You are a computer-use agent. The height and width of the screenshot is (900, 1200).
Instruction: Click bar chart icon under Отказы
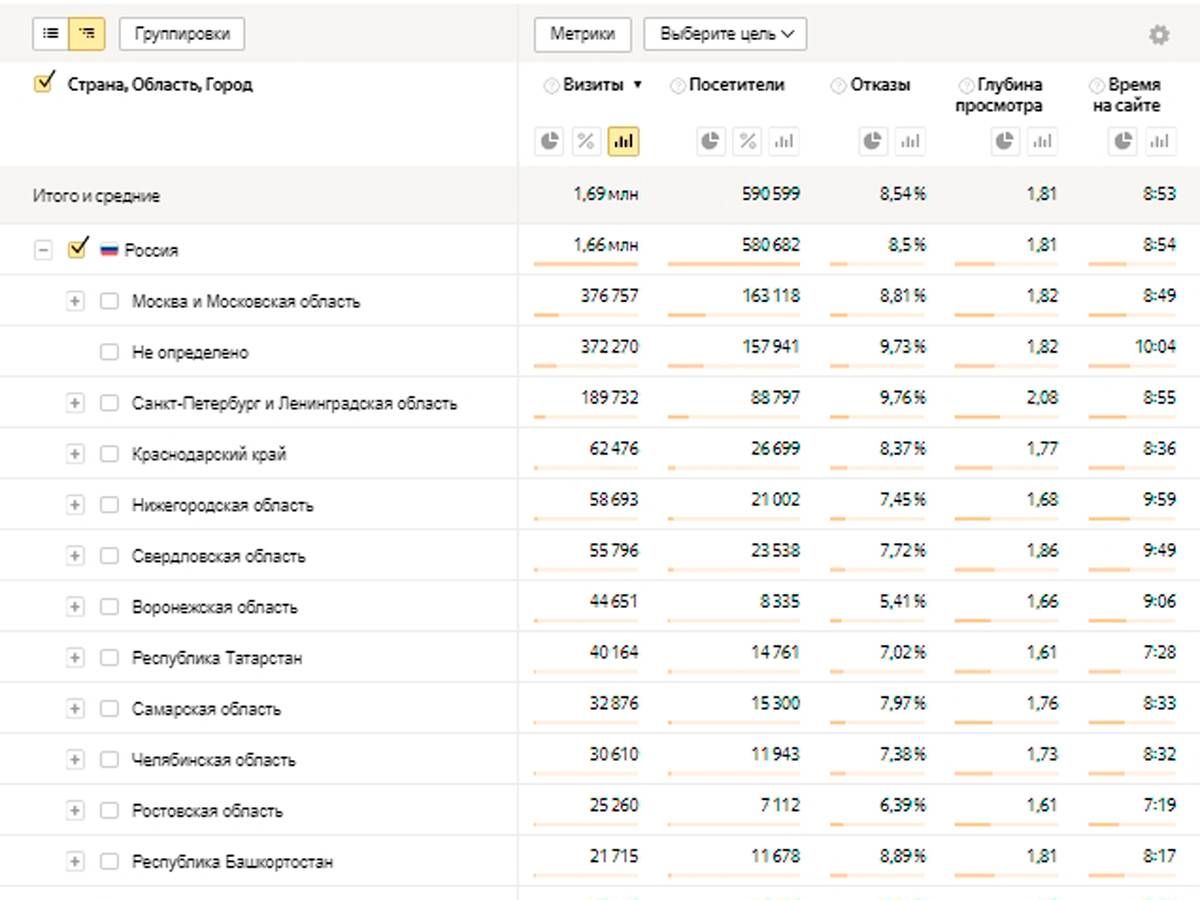tap(909, 142)
